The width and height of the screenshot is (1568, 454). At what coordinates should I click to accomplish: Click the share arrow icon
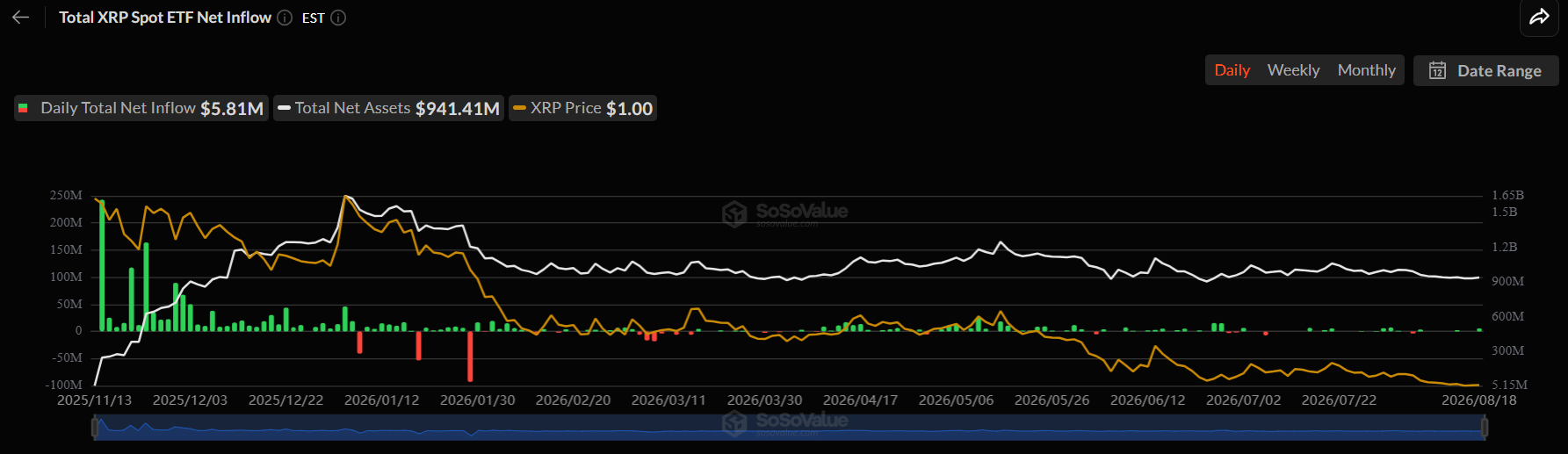point(1539,17)
